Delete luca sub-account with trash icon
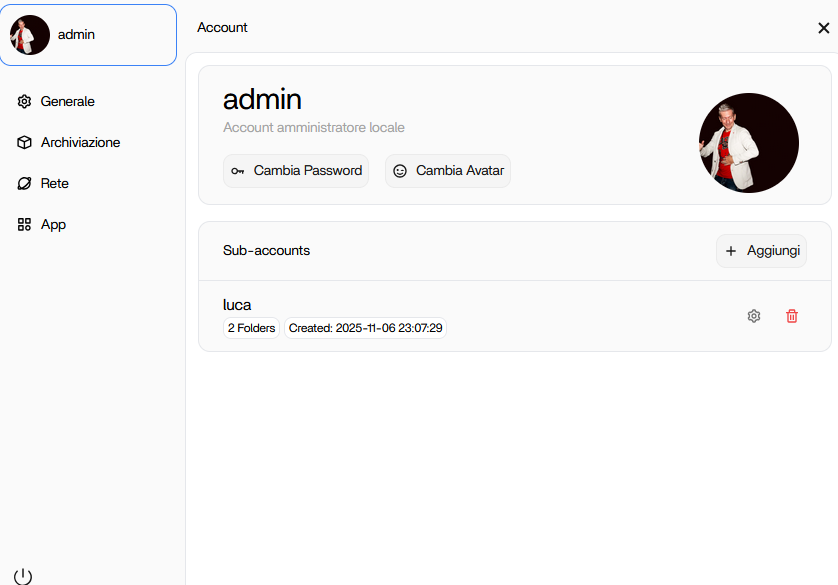The width and height of the screenshot is (838, 585). pos(792,316)
